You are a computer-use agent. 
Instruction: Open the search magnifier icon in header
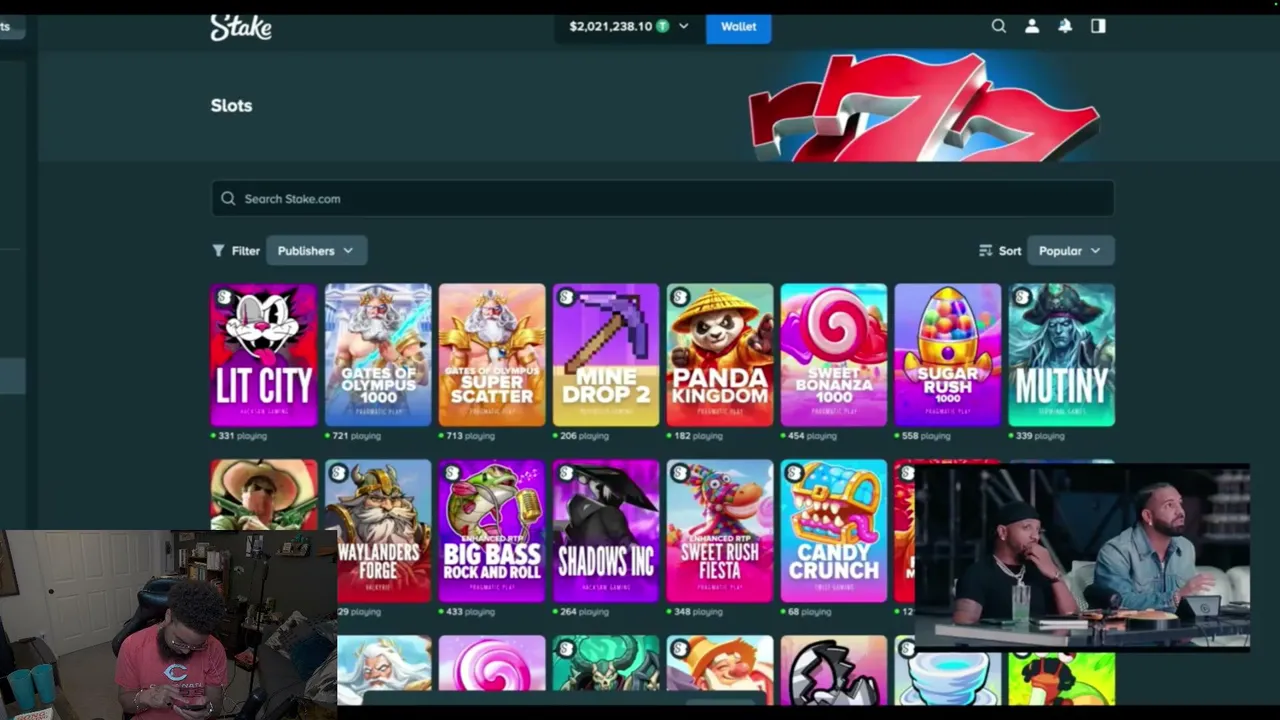coord(998,26)
